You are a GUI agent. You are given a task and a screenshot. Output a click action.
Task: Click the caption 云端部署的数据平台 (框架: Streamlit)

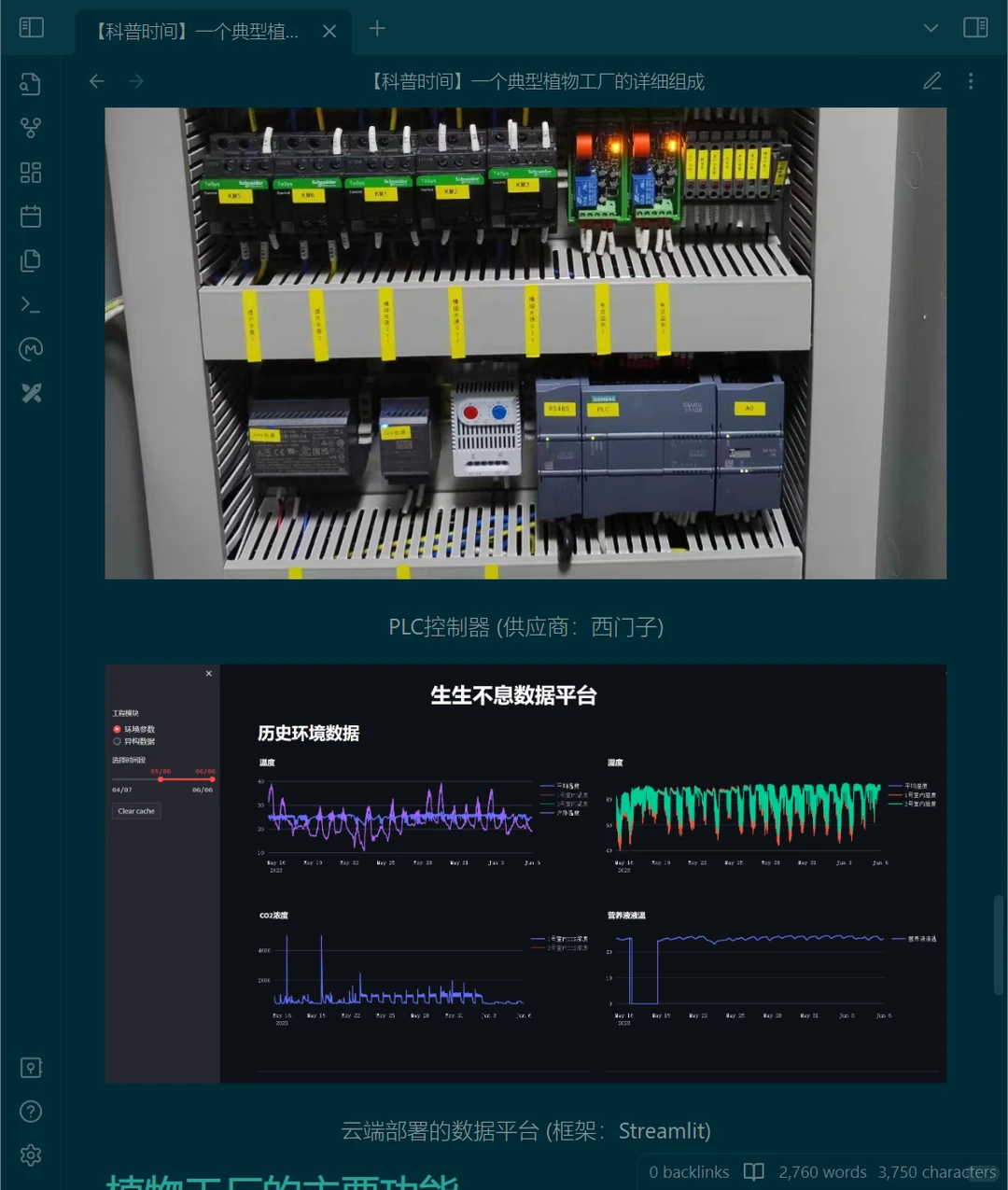tap(525, 1131)
